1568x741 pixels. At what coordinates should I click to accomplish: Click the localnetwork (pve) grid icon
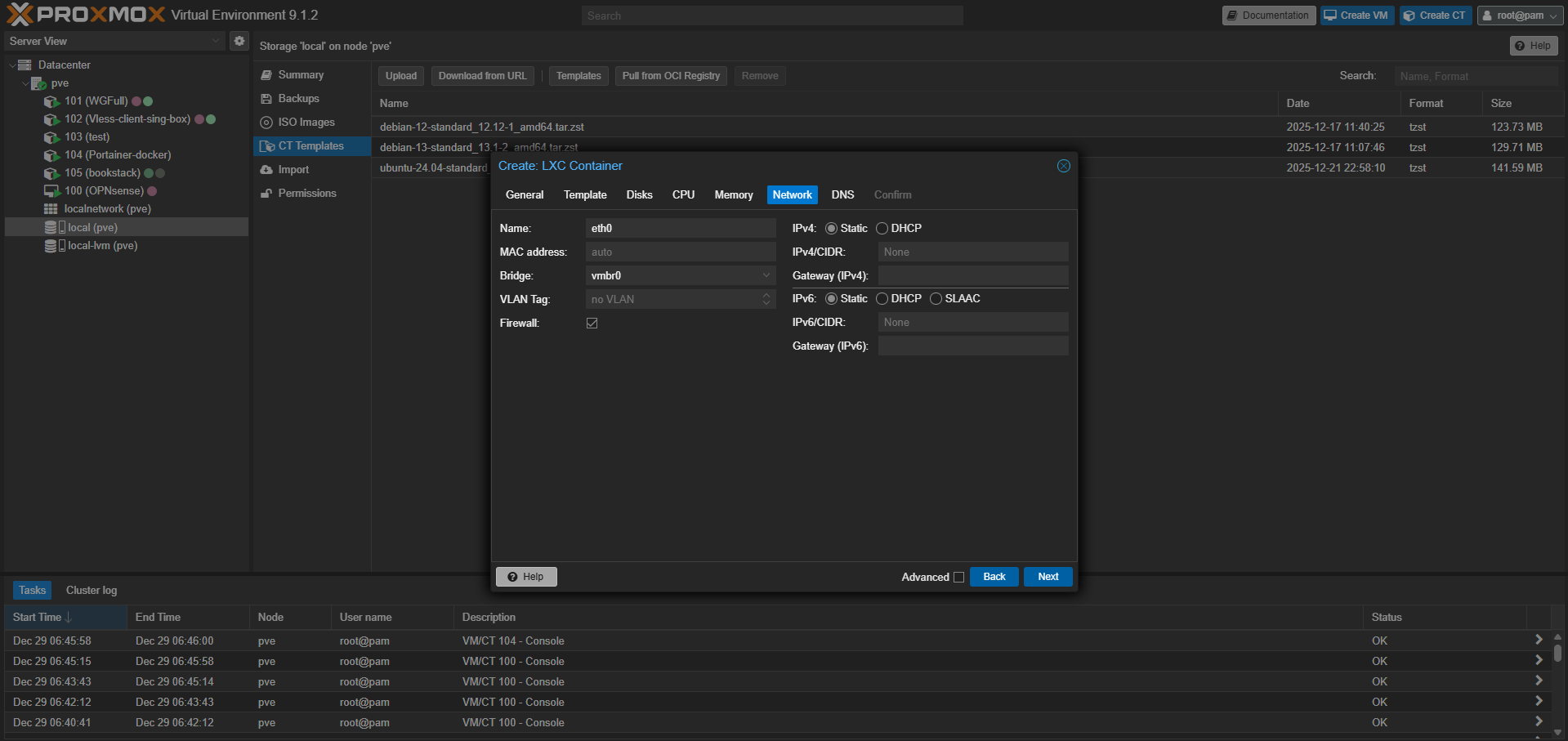tap(51, 209)
